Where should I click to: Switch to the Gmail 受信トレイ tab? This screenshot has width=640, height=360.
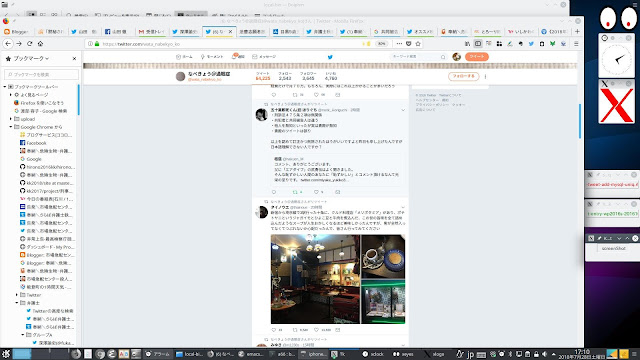coord(151,31)
